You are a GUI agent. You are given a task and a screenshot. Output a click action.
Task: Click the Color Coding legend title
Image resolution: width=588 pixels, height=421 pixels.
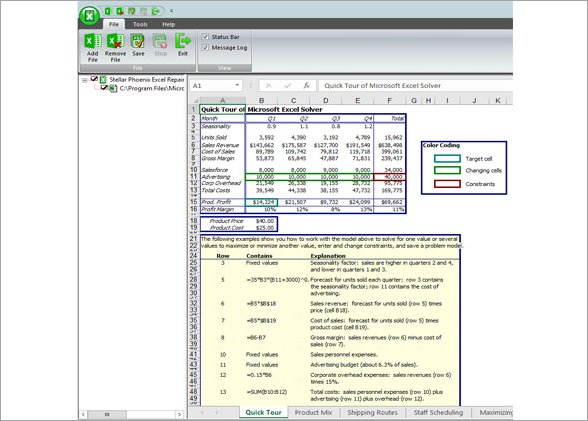pos(441,145)
